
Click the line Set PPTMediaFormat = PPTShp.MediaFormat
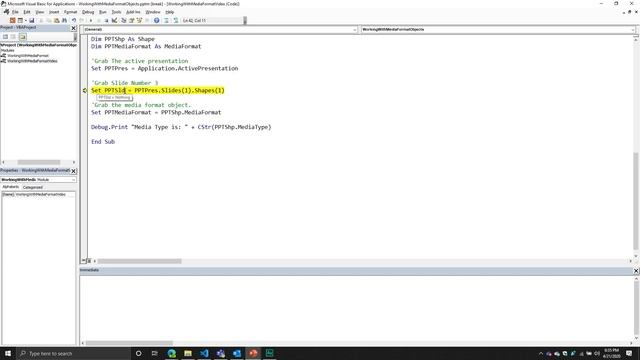coord(156,112)
